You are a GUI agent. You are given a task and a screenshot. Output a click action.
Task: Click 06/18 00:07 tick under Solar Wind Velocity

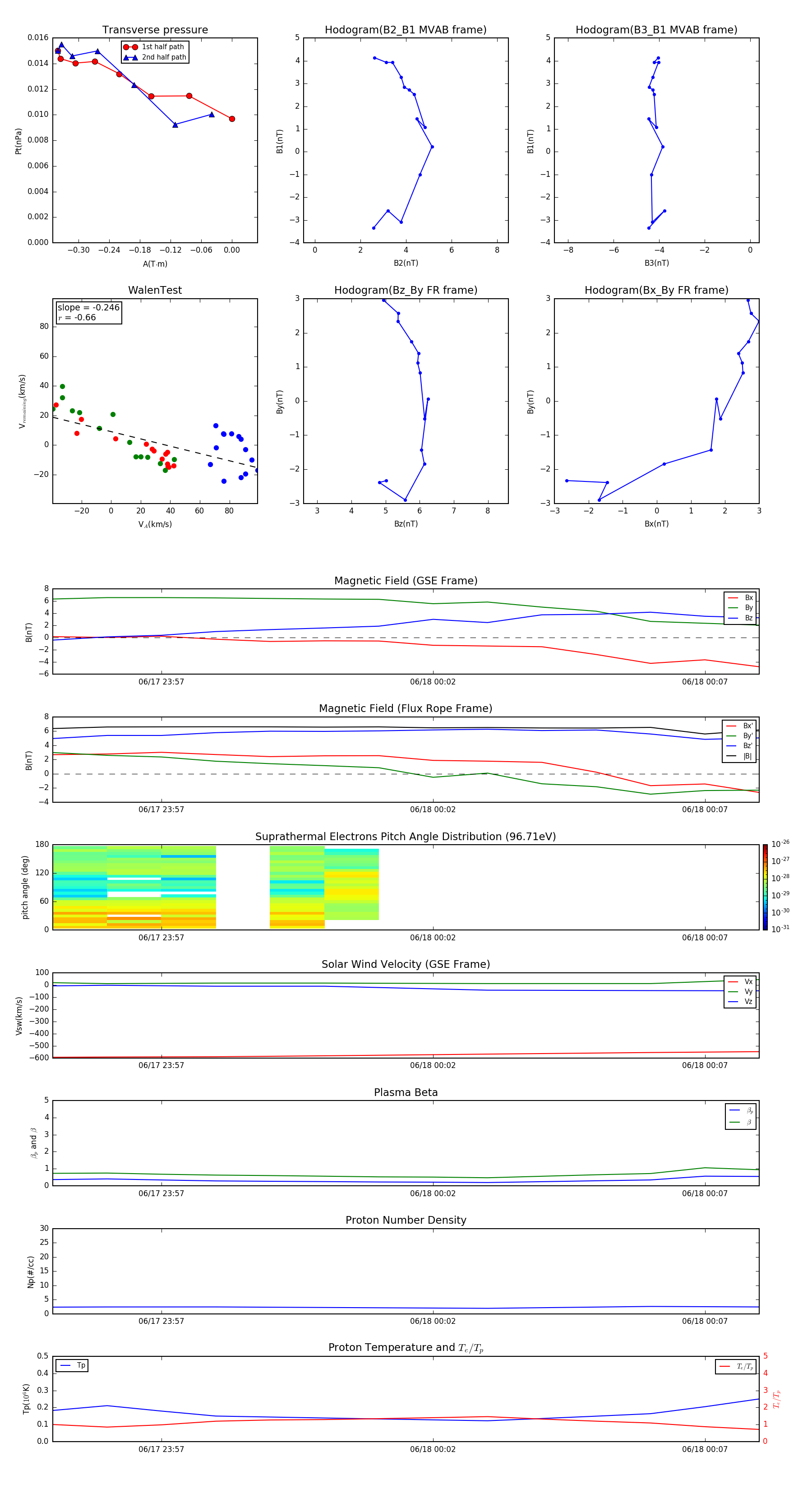(x=705, y=1065)
